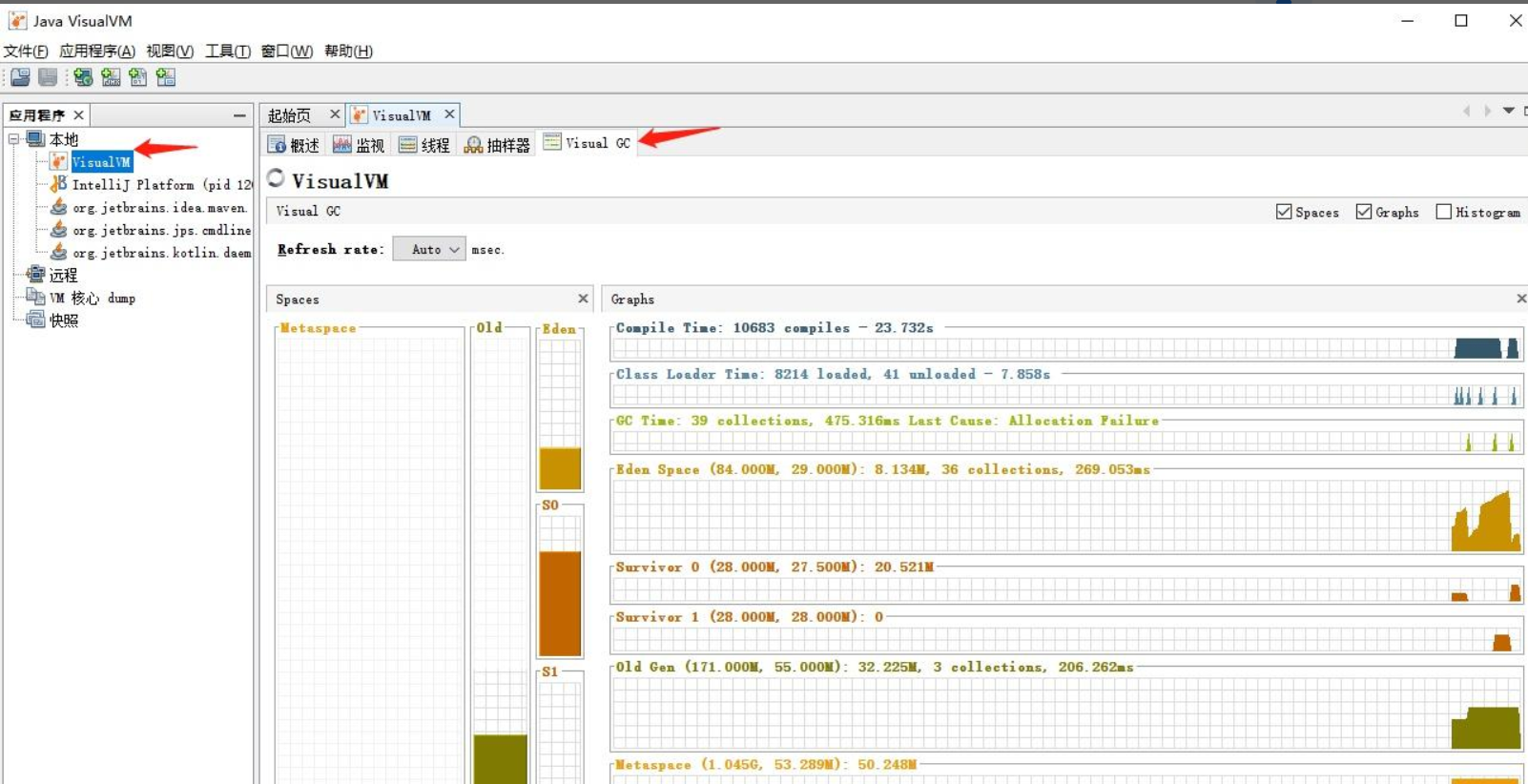Uncheck the Spaces checkbox
Viewport: 1528px width, 784px height.
[x=1284, y=212]
